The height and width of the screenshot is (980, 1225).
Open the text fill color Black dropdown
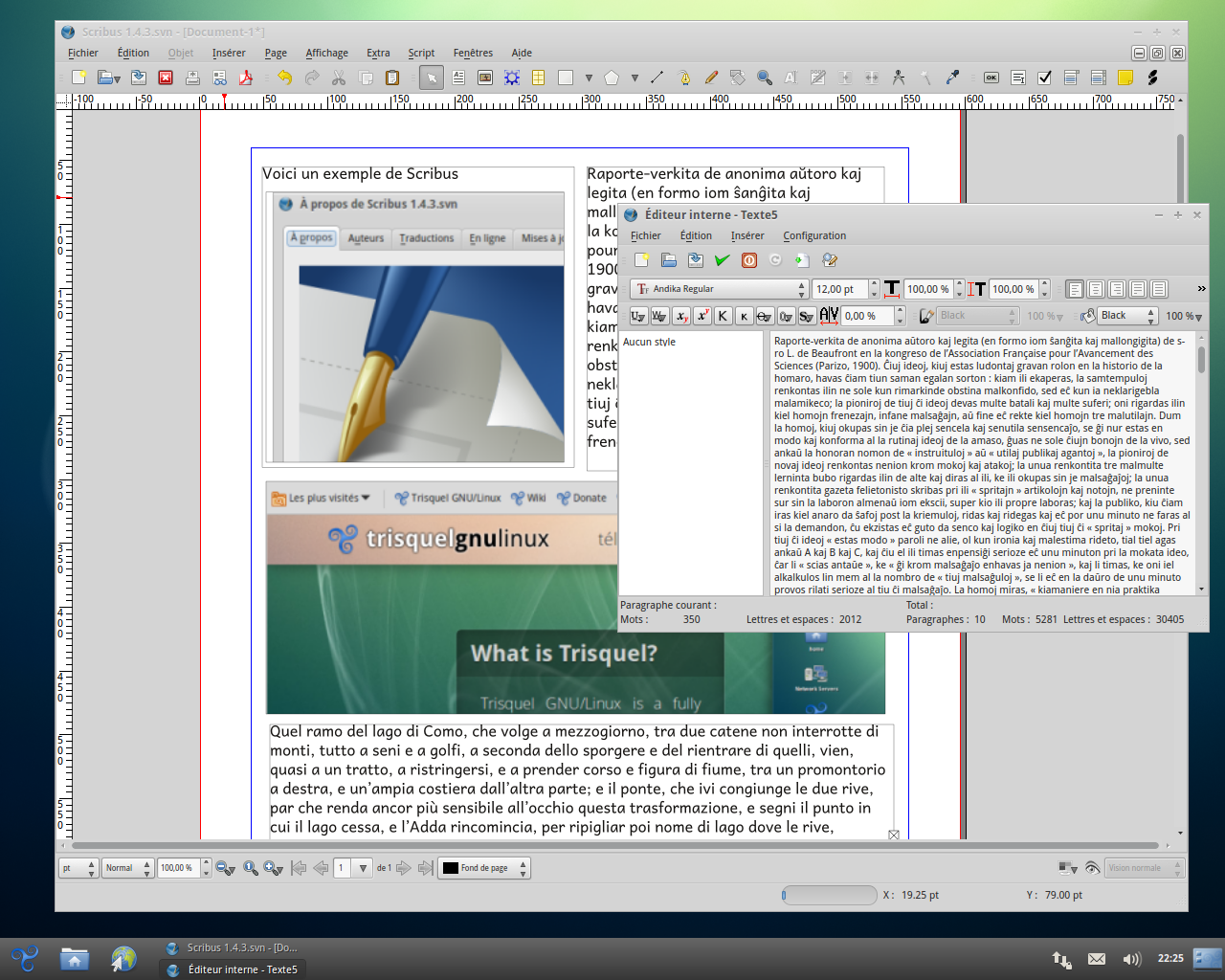1127,316
